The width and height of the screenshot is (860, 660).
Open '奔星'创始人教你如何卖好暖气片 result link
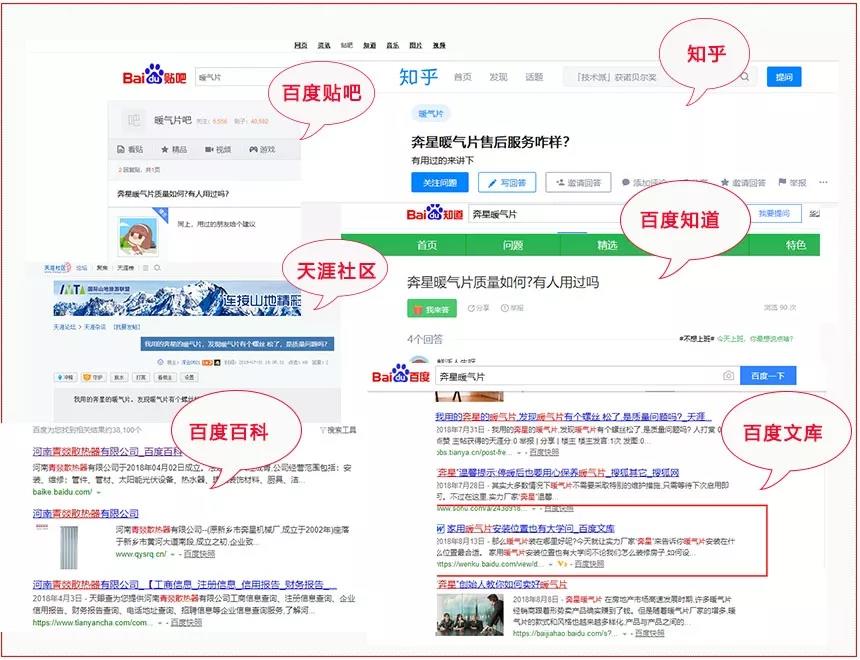(x=501, y=584)
